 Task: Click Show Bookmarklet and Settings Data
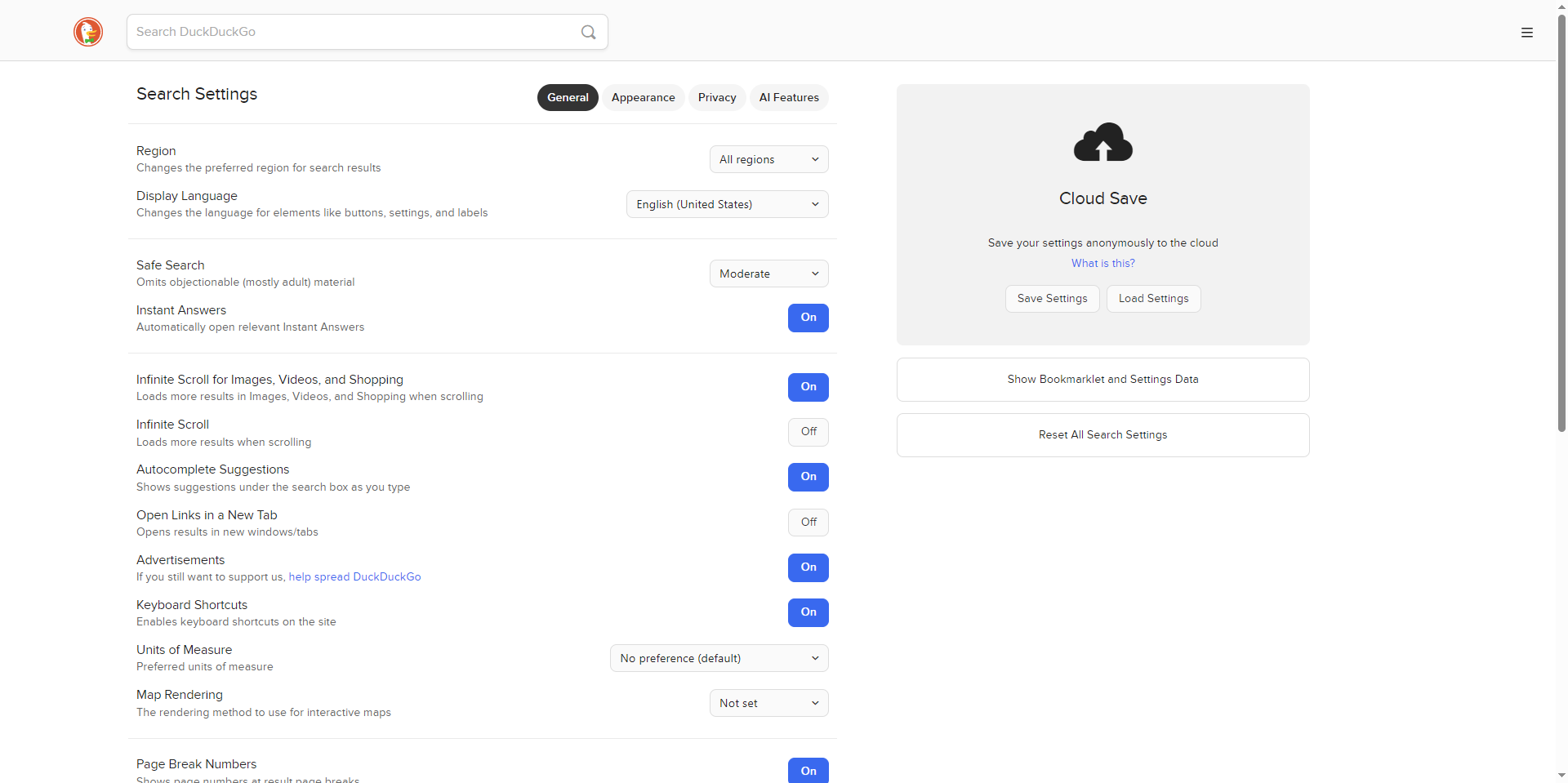[x=1102, y=380]
